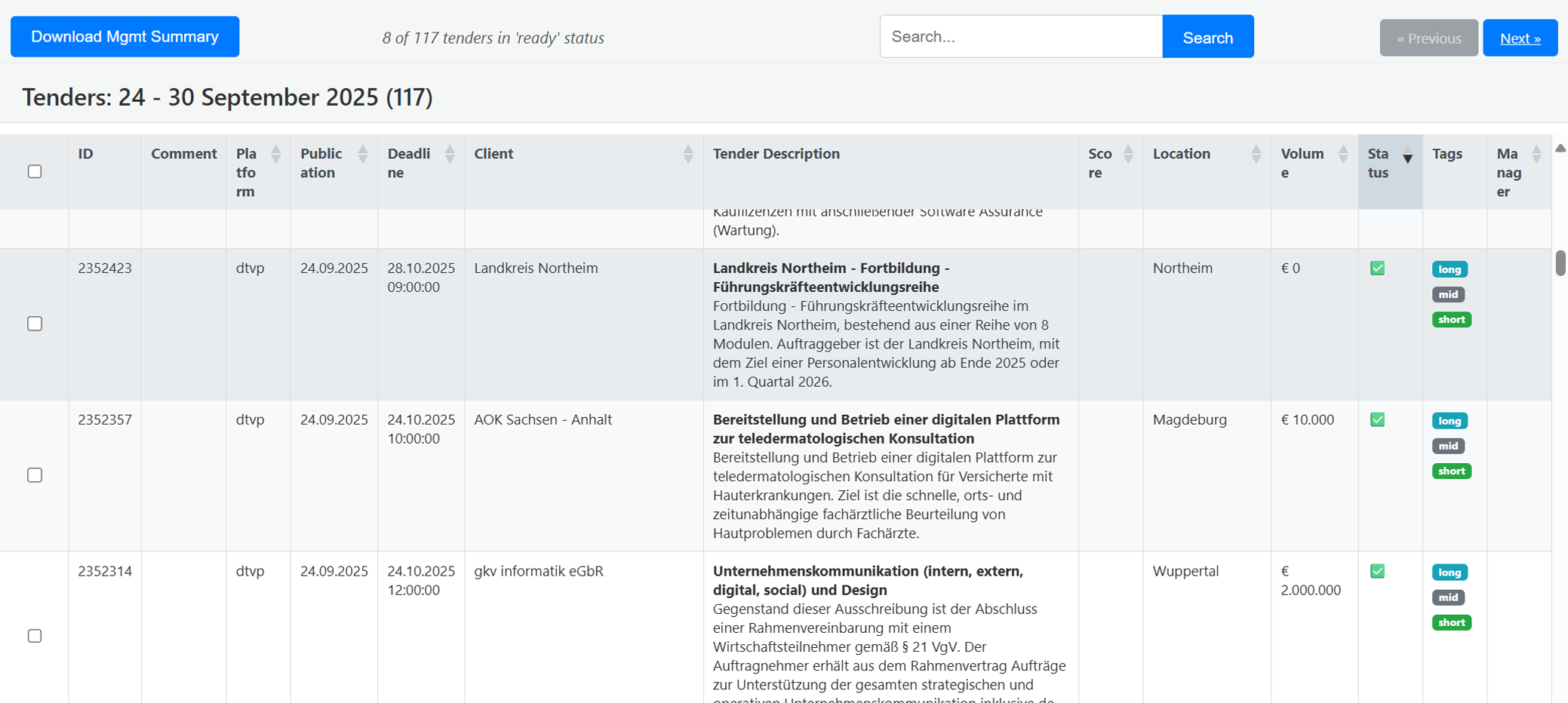The image size is (1568, 703).
Task: Click the green status checkmark for AOK Sachsen-Anhalt
Action: pyautogui.click(x=1377, y=420)
